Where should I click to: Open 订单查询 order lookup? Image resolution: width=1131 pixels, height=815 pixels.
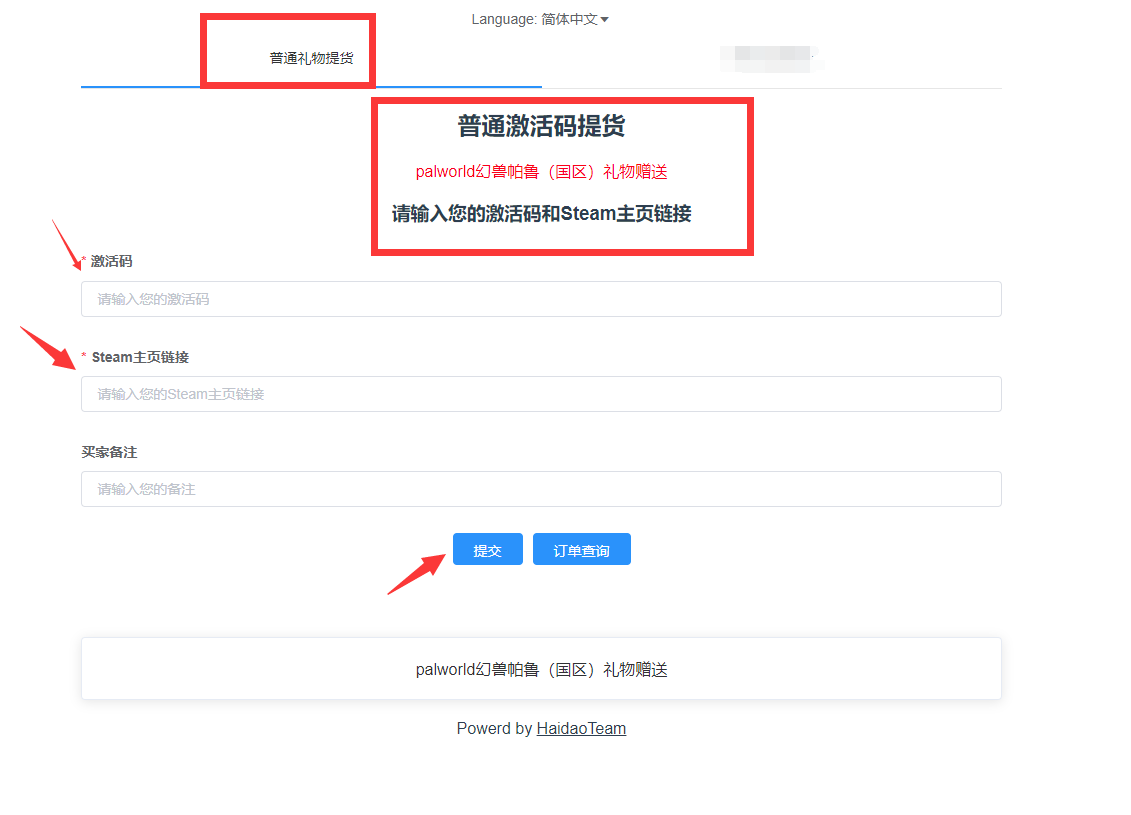point(581,550)
